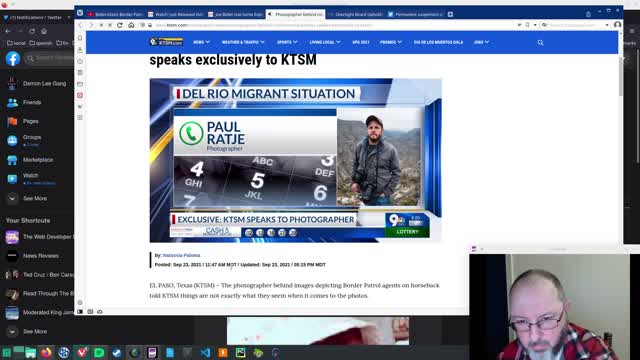Viewport: 640px width, 360px height.
Task: Expand the SPORTS dropdown menu
Action: (x=287, y=42)
